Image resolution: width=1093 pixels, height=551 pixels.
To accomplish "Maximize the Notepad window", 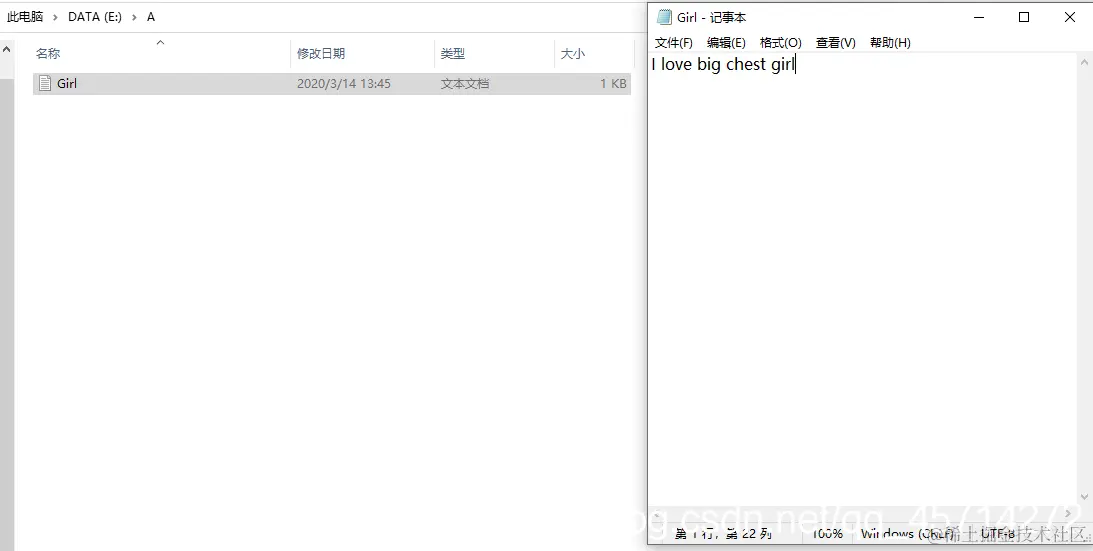I will (1024, 17).
